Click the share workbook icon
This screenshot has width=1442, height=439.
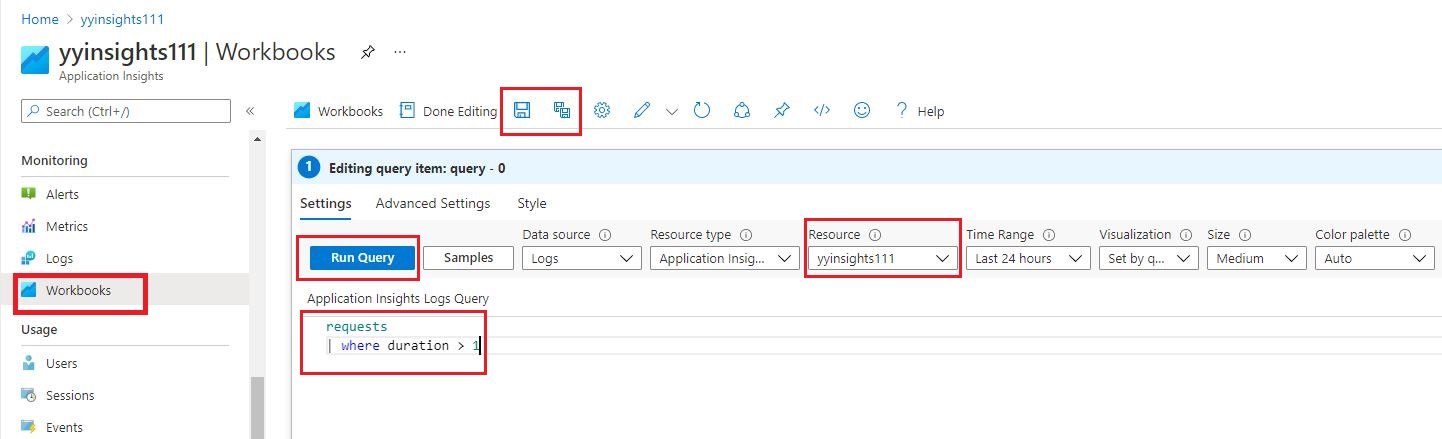click(x=741, y=111)
